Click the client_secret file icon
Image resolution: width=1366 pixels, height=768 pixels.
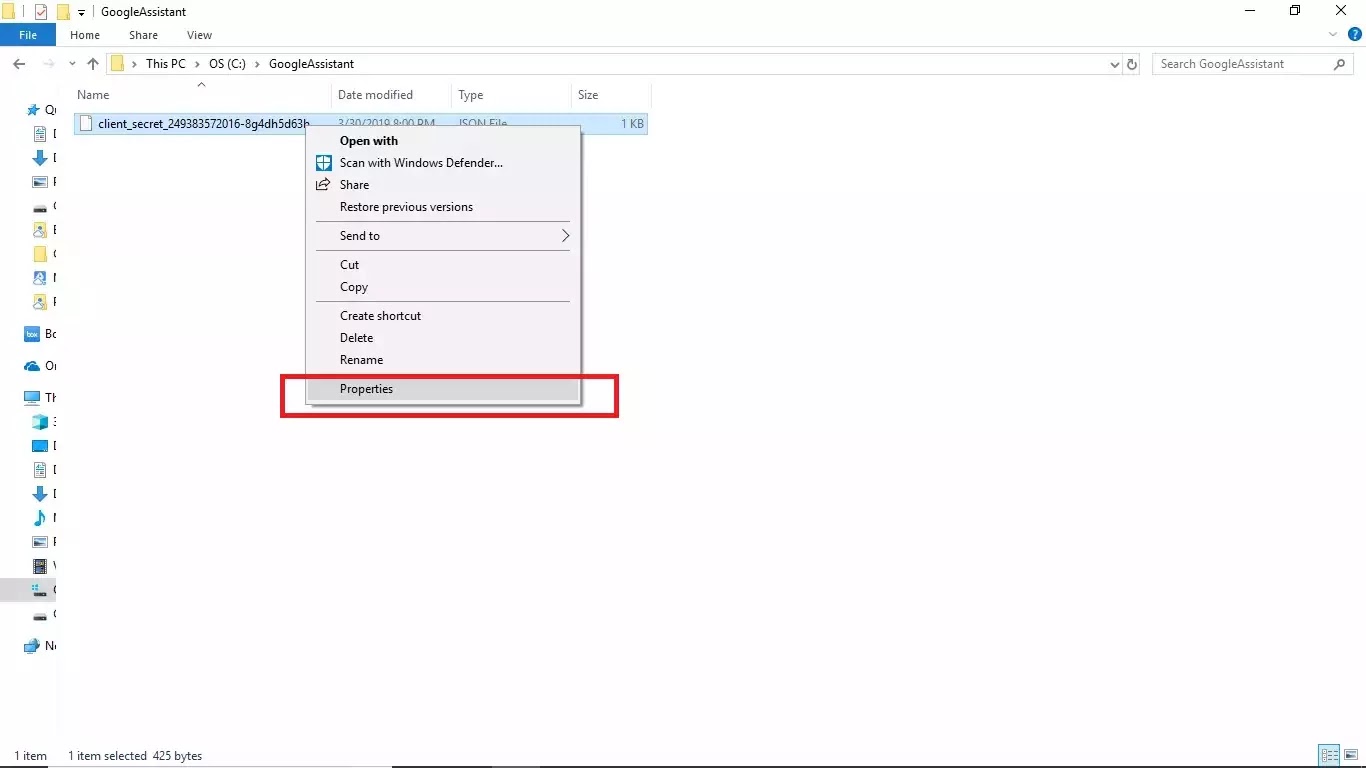(x=86, y=124)
